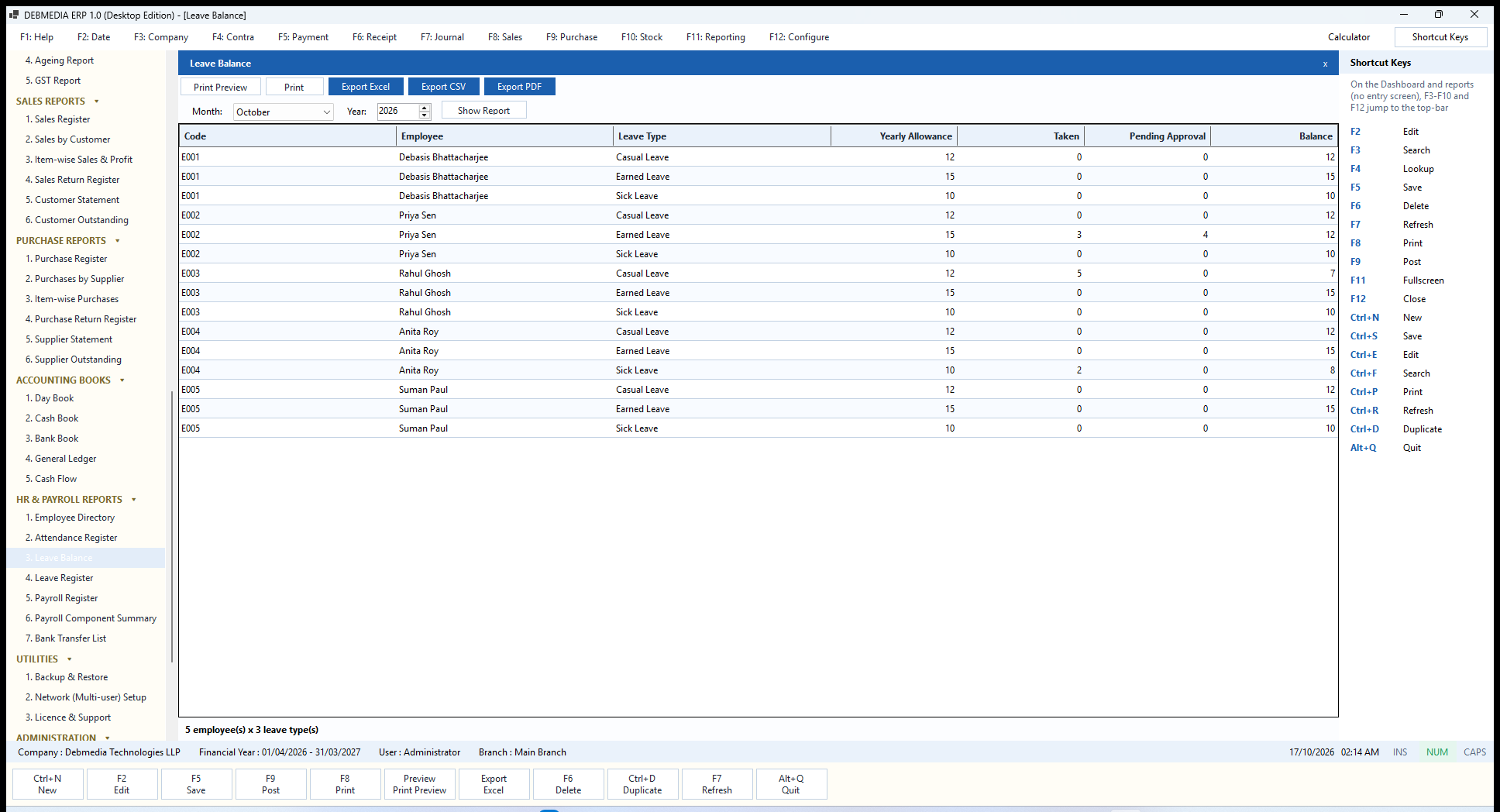The height and width of the screenshot is (812, 1500).
Task: Click the Ctrl+D Duplicate bottom button
Action: 642,784
